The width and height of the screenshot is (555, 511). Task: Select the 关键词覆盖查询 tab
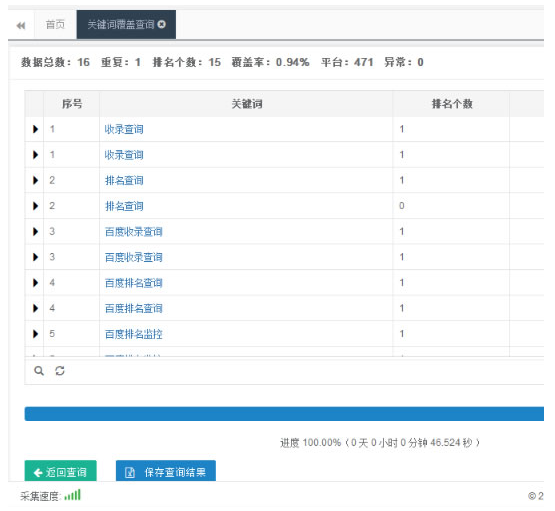121,24
